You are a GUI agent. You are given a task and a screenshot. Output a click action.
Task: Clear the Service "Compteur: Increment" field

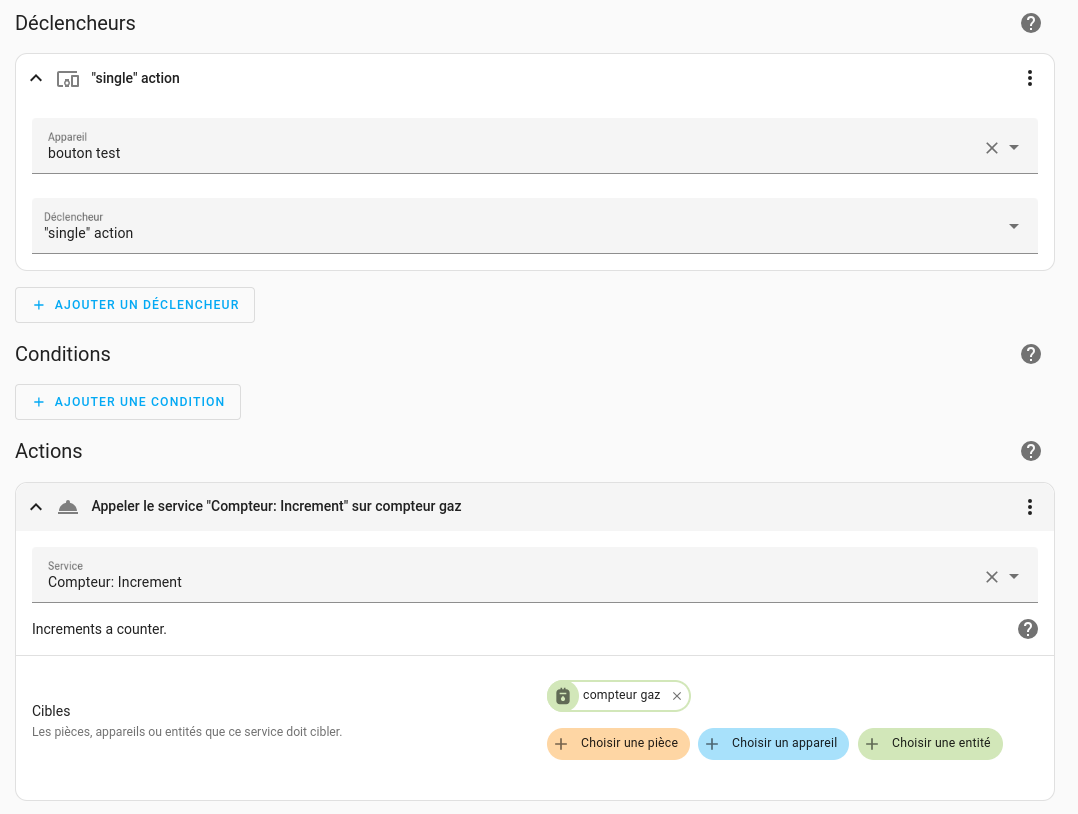point(992,577)
